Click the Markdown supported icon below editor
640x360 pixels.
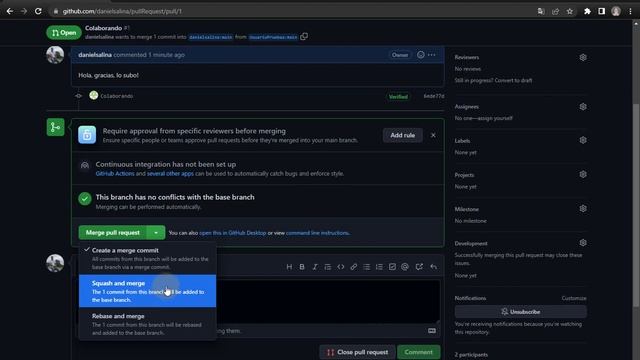click(x=432, y=331)
